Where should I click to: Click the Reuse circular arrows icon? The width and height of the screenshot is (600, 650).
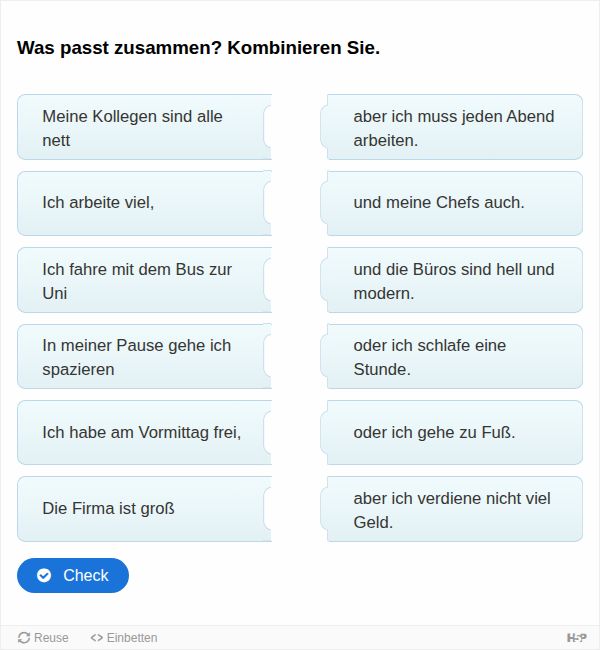(24, 638)
